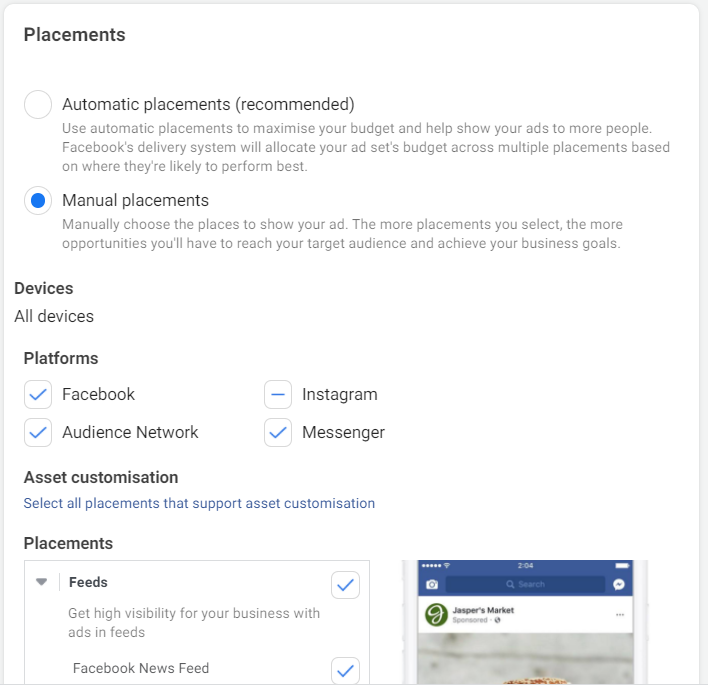
Task: Click Select all placements that support asset customisation
Action: click(x=199, y=503)
